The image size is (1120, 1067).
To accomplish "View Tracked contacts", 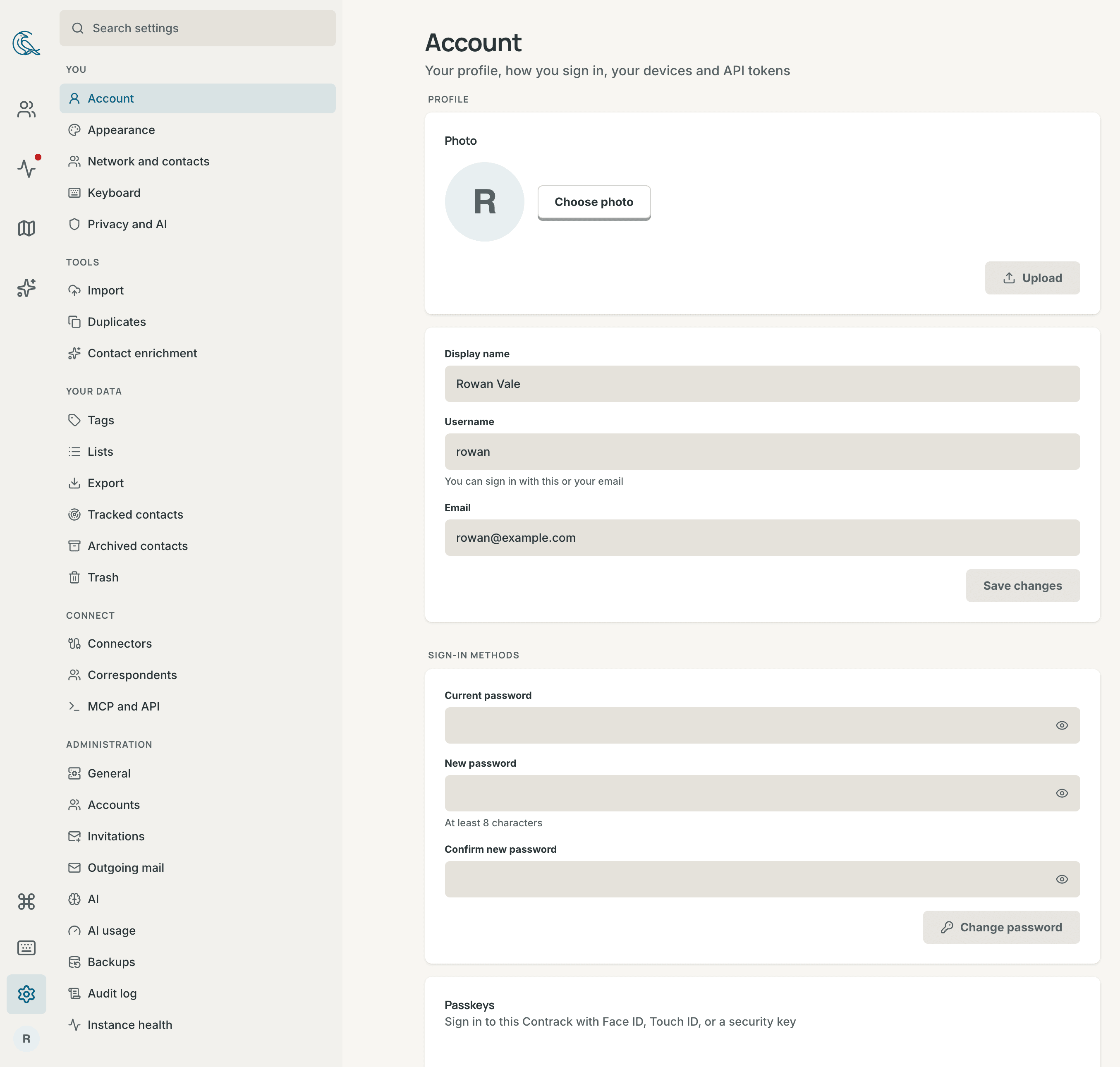I will point(197,514).
